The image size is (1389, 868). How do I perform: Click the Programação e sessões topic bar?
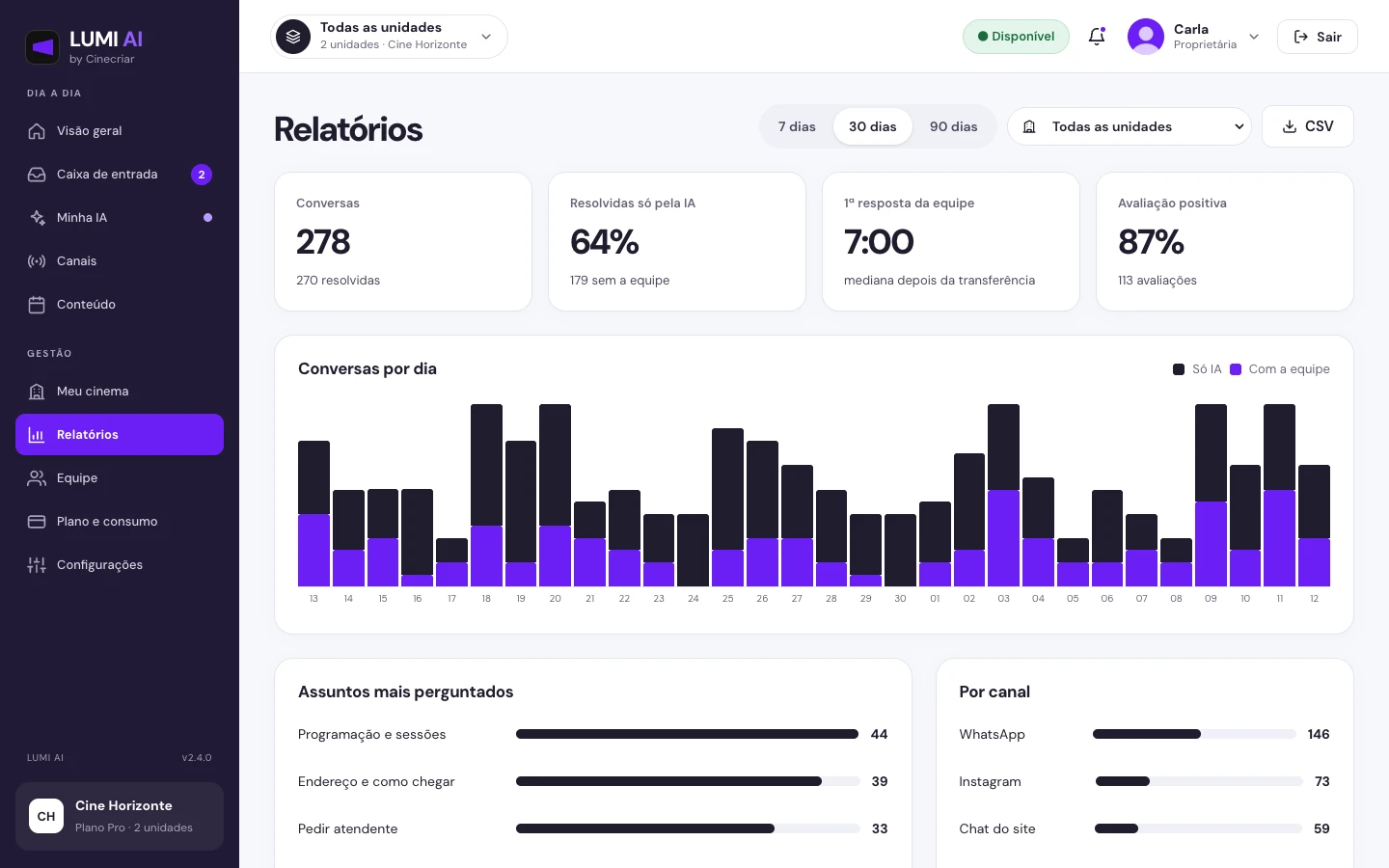pos(688,734)
